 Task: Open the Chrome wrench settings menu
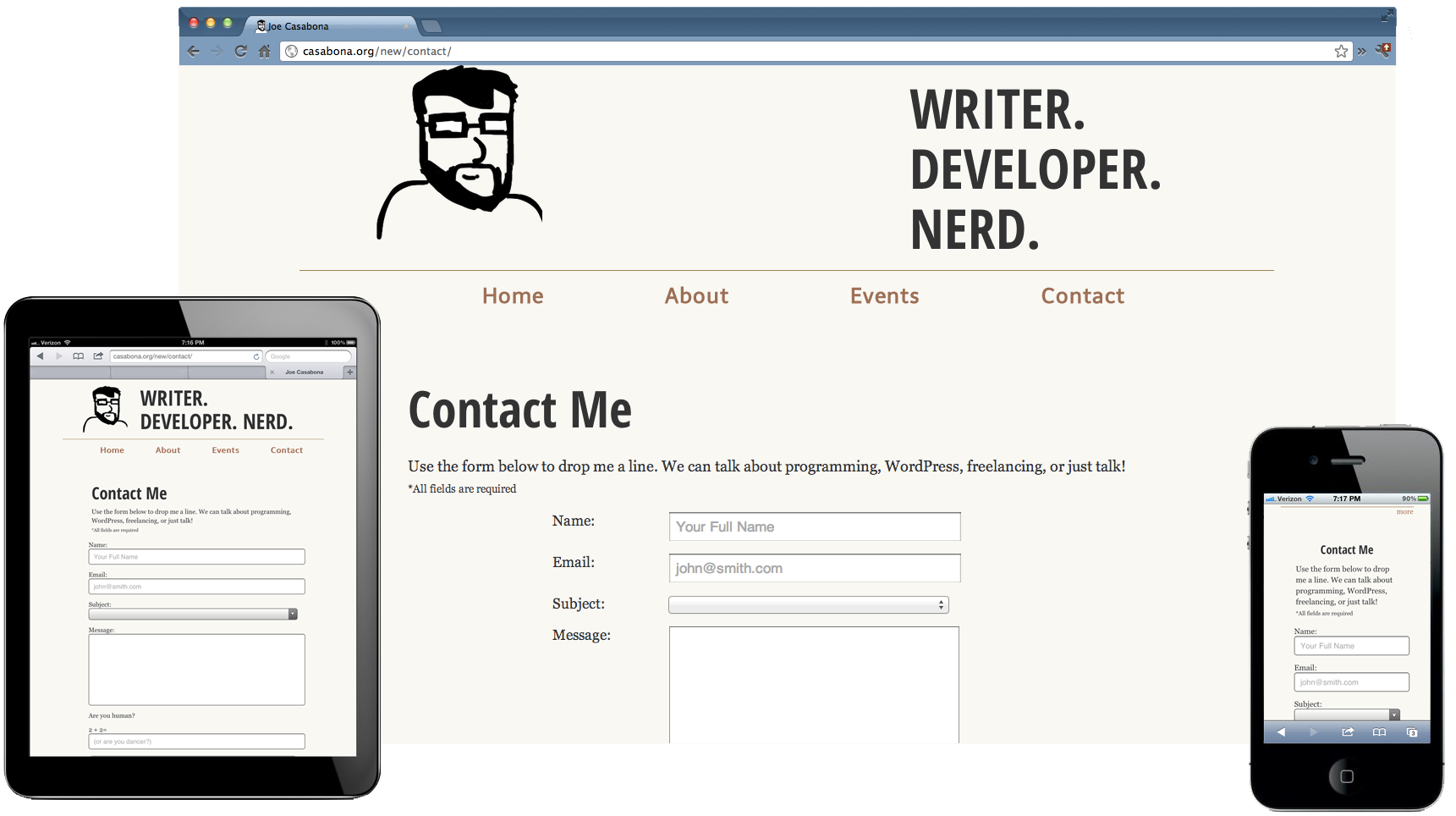tap(1383, 51)
